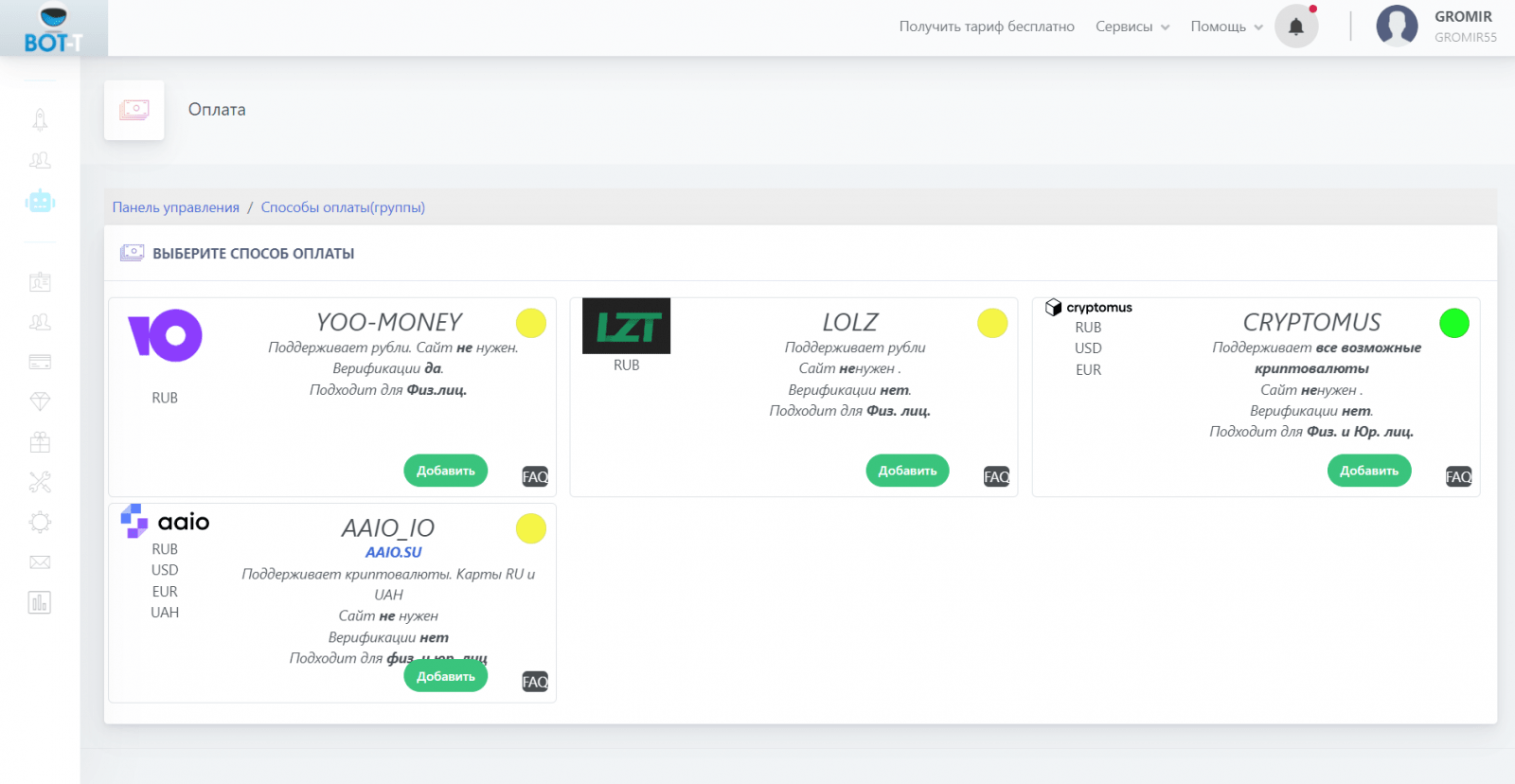Open notifications bell icon
Image resolution: width=1515 pixels, height=784 pixels.
tap(1296, 27)
